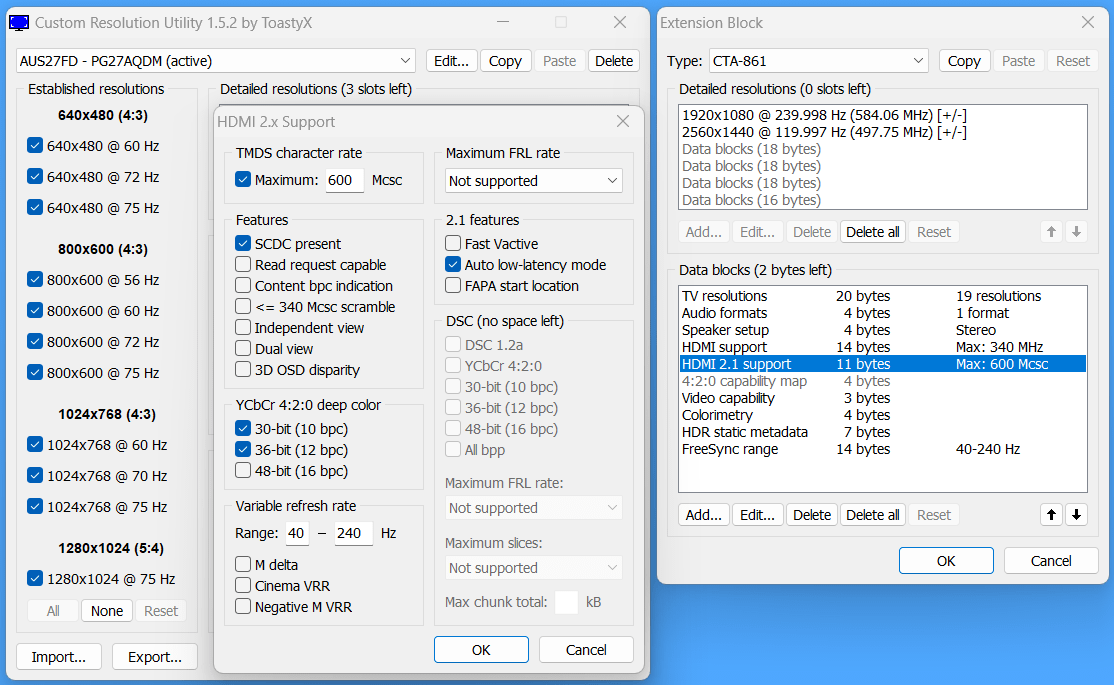Viewport: 1114px width, 685px height.
Task: Click None under established resolutions
Action: point(107,610)
